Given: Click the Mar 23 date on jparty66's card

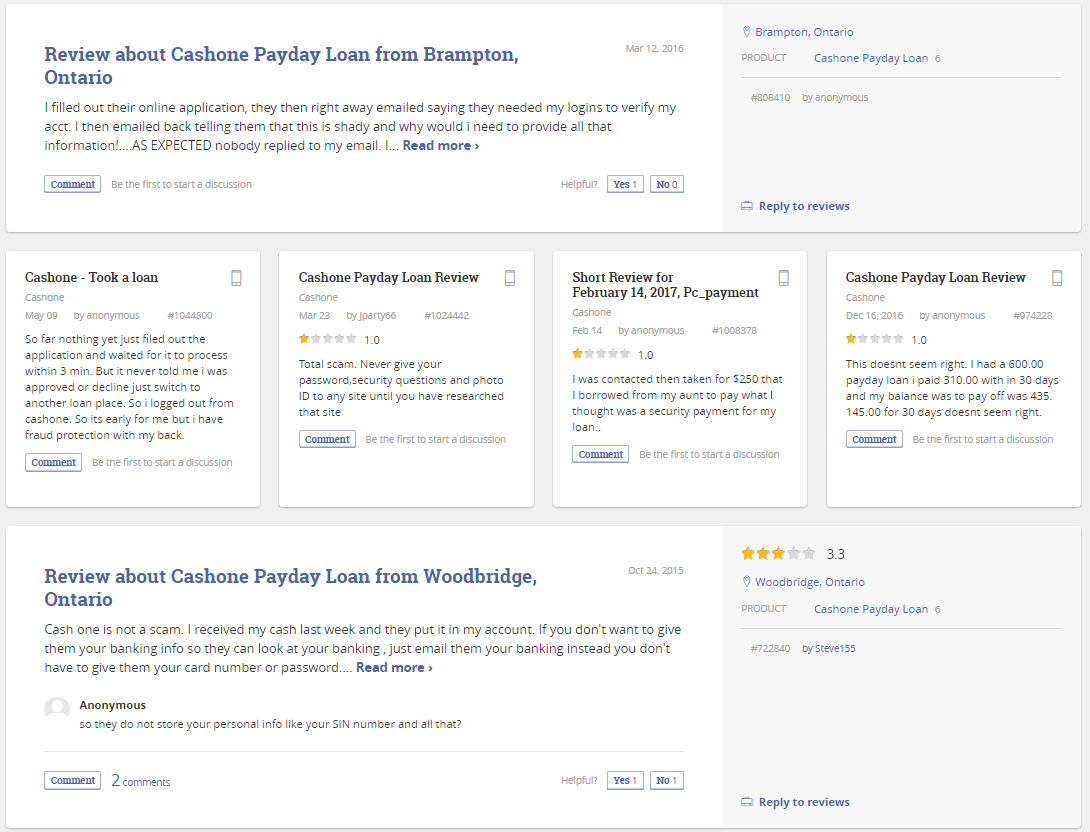Looking at the screenshot, I should click(x=314, y=316).
